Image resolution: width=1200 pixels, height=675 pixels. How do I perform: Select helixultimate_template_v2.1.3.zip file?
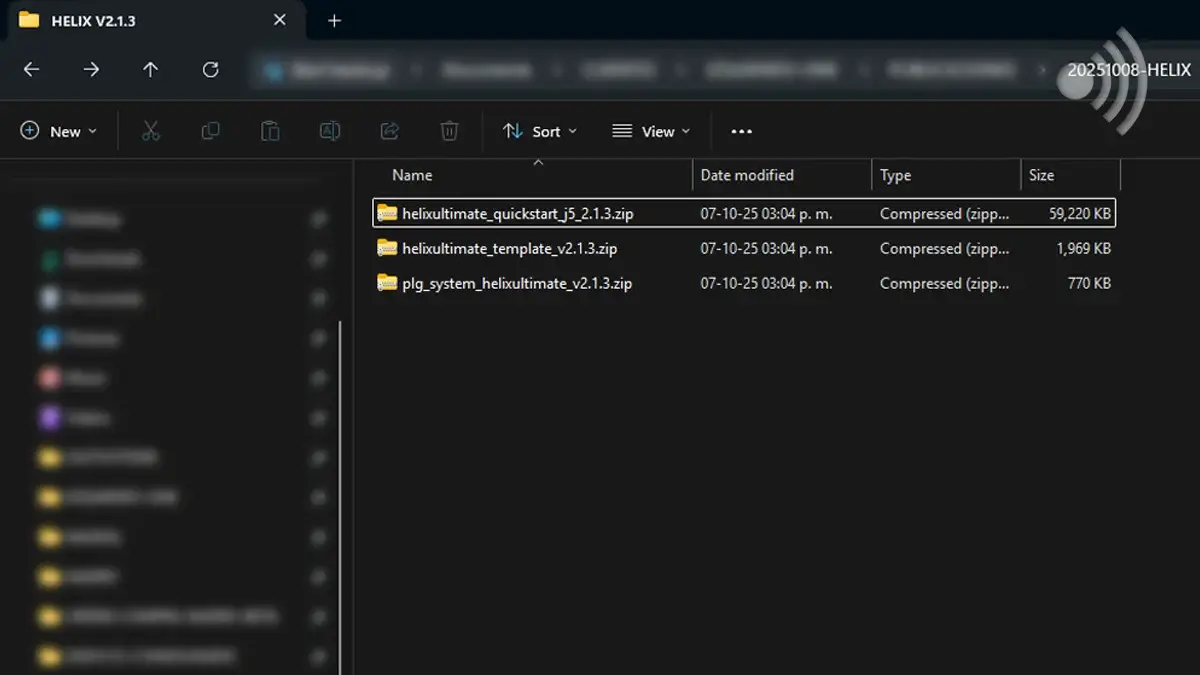509,248
